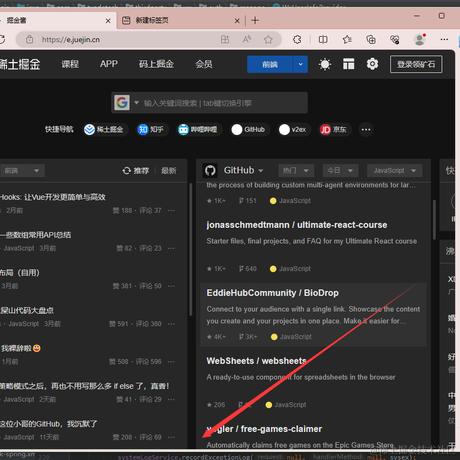This screenshot has height=460, width=460.
Task: Open more options for 赞 188 article
Action: [x=171, y=211]
